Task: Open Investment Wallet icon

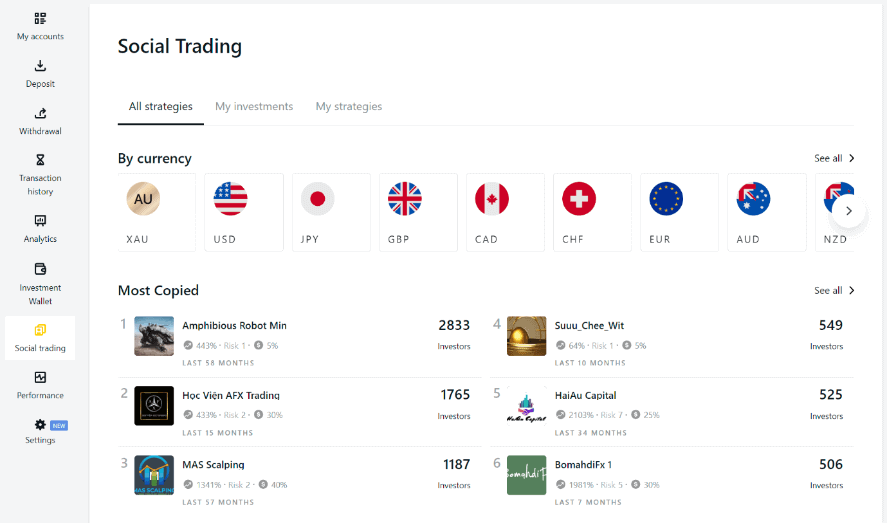Action: [x=40, y=269]
